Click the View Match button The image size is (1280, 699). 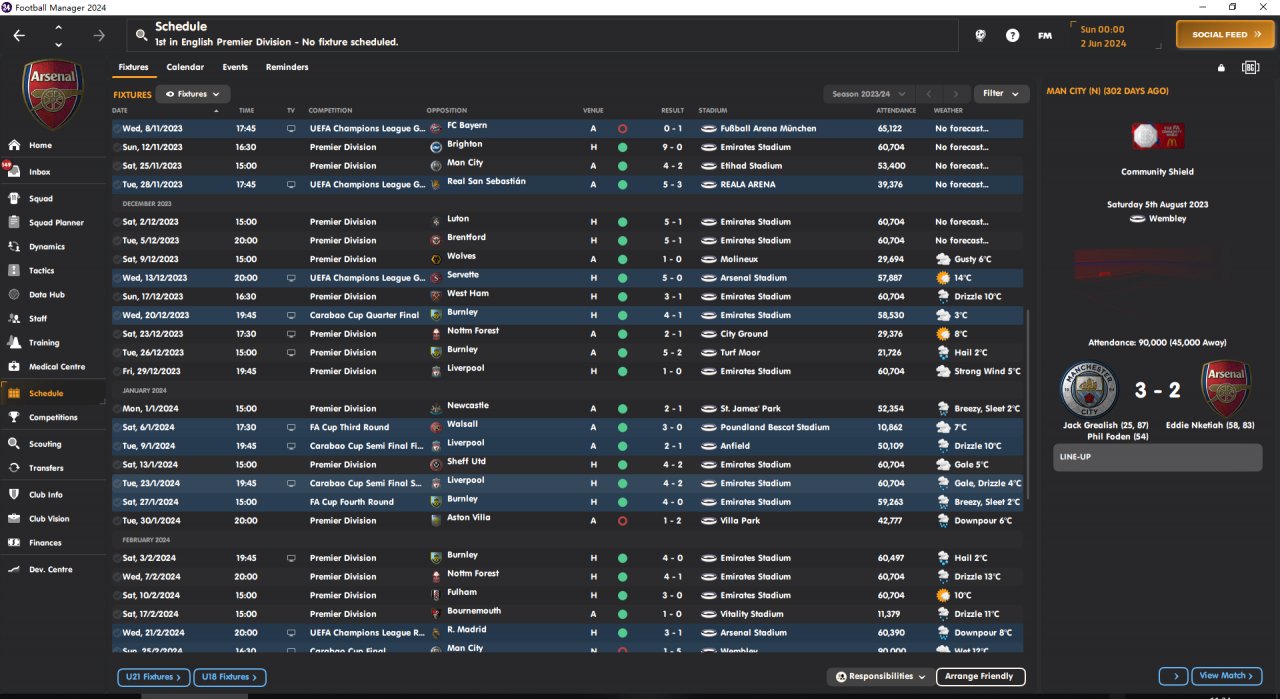[x=1226, y=676]
